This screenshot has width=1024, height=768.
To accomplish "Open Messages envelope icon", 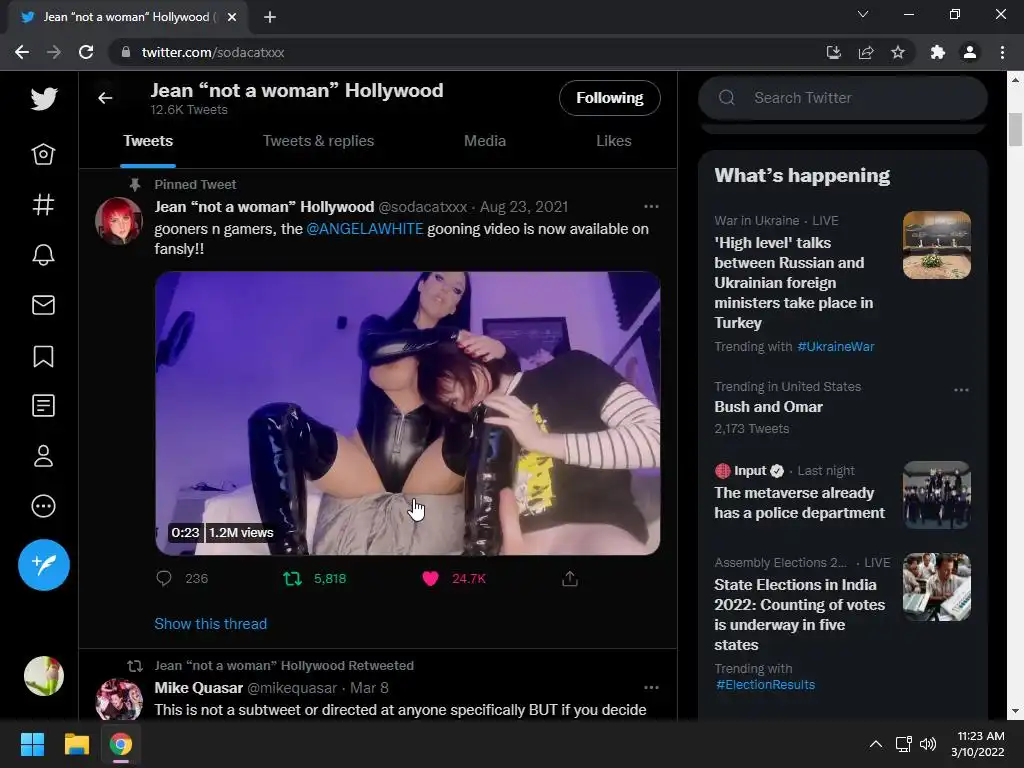I will click(43, 305).
